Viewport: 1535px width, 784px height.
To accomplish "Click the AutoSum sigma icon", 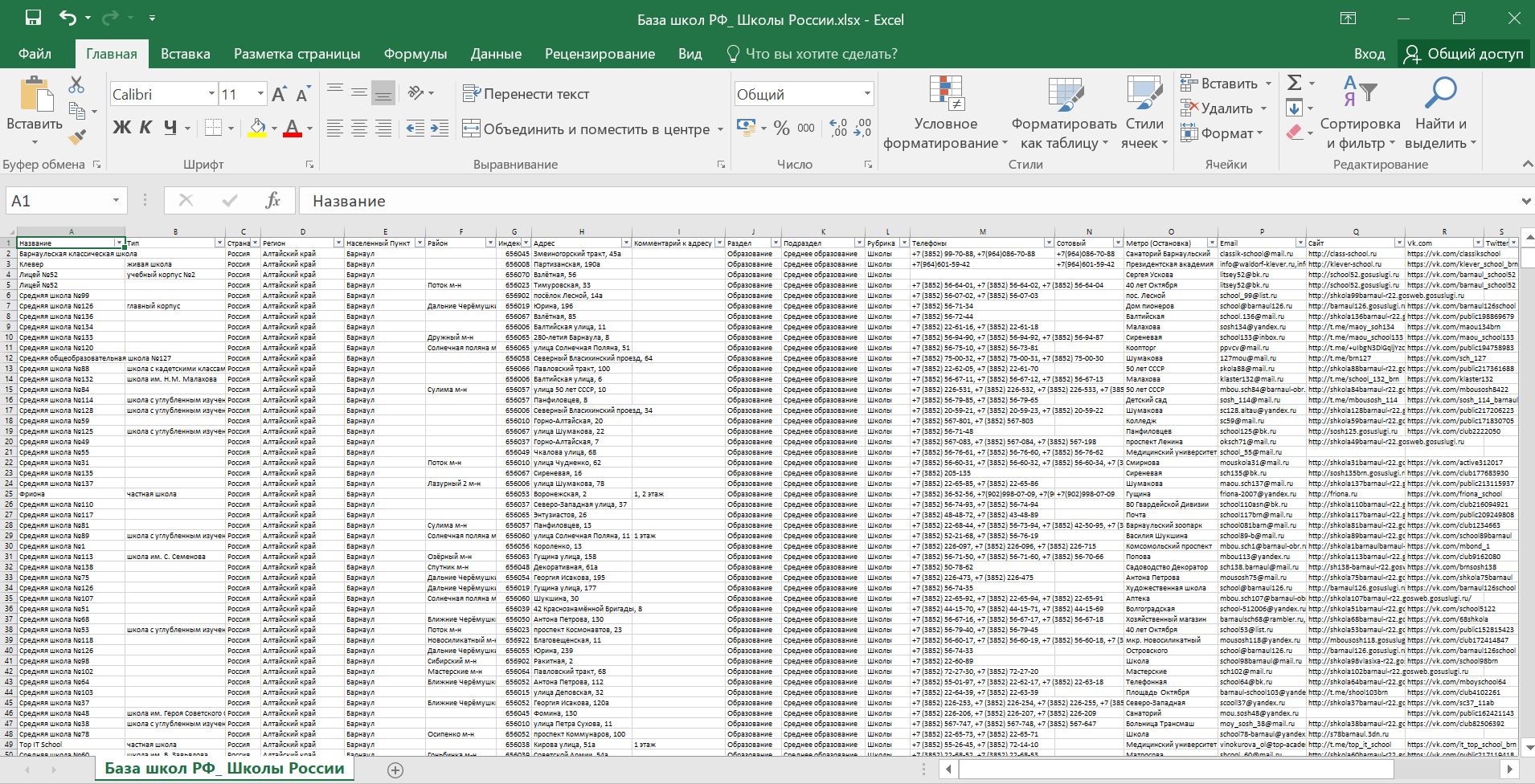I will click(1294, 83).
